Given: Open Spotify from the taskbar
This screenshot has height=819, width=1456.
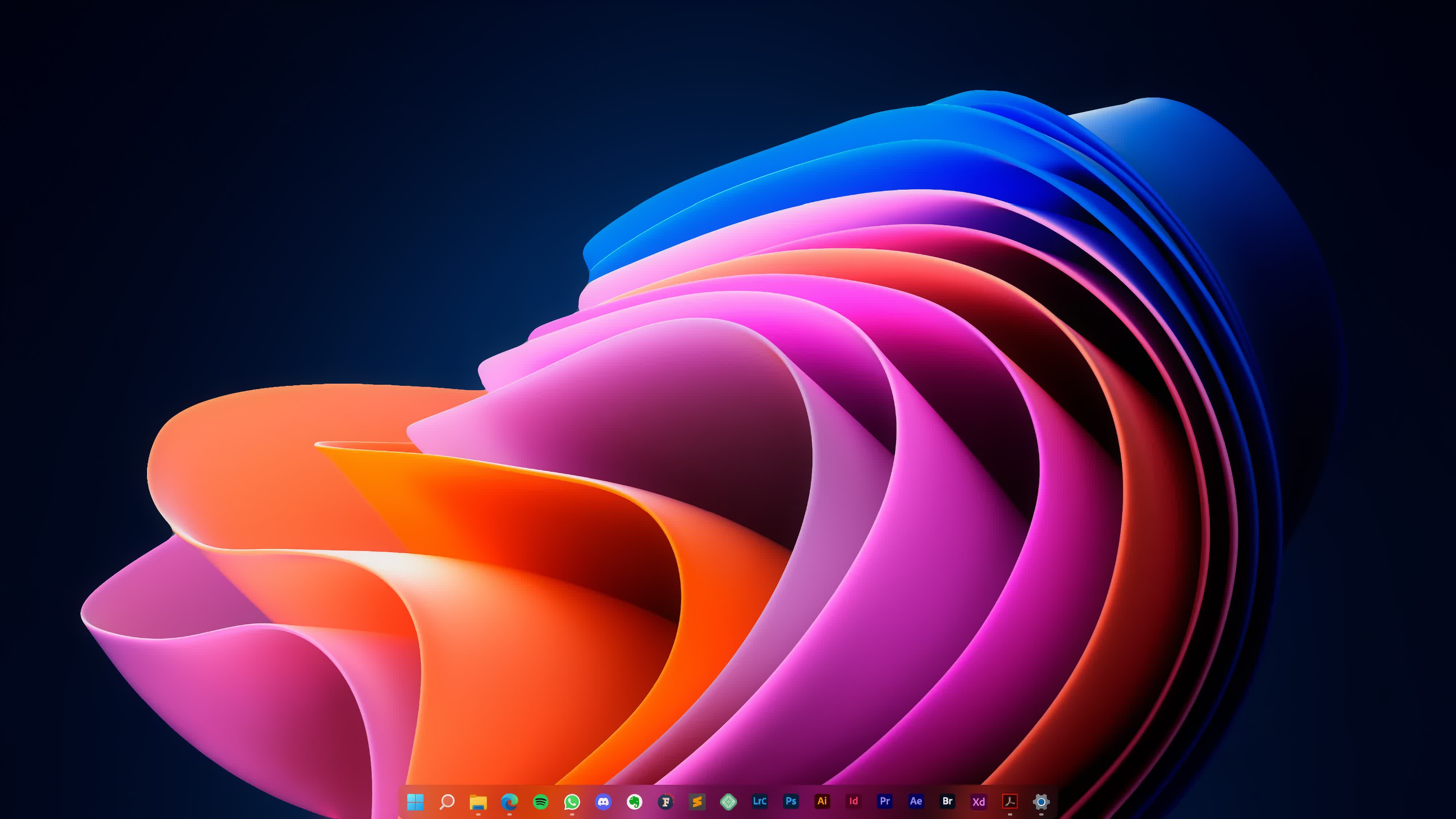Looking at the screenshot, I should click(541, 801).
